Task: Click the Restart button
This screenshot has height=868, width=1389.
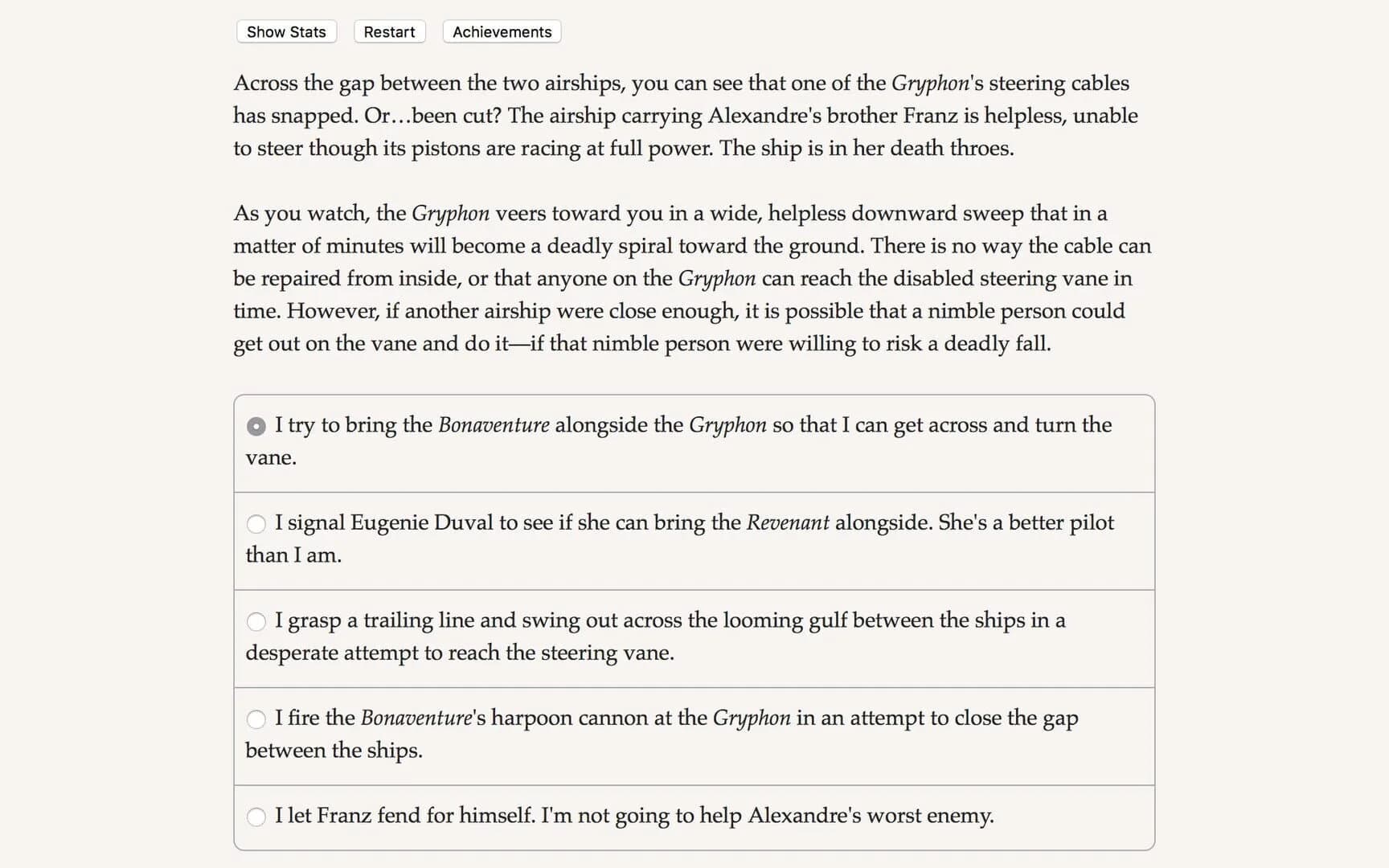Action: [389, 31]
